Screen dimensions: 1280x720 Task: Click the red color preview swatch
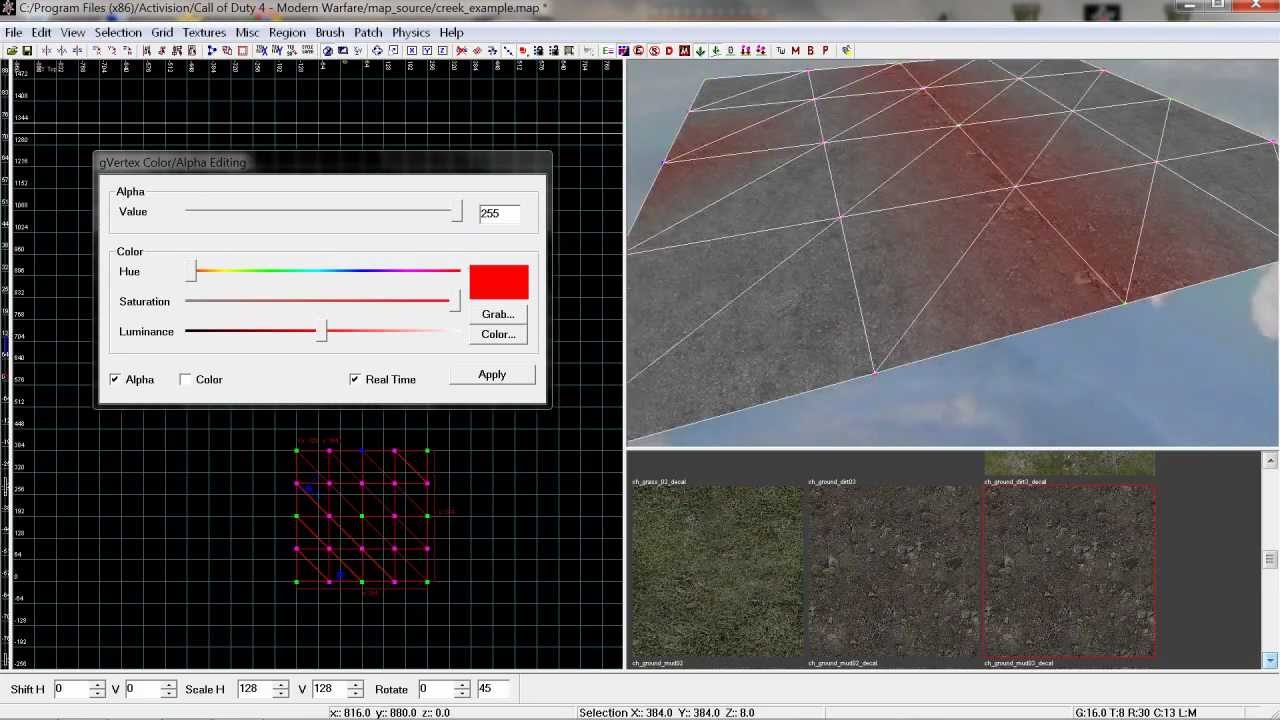click(x=499, y=282)
